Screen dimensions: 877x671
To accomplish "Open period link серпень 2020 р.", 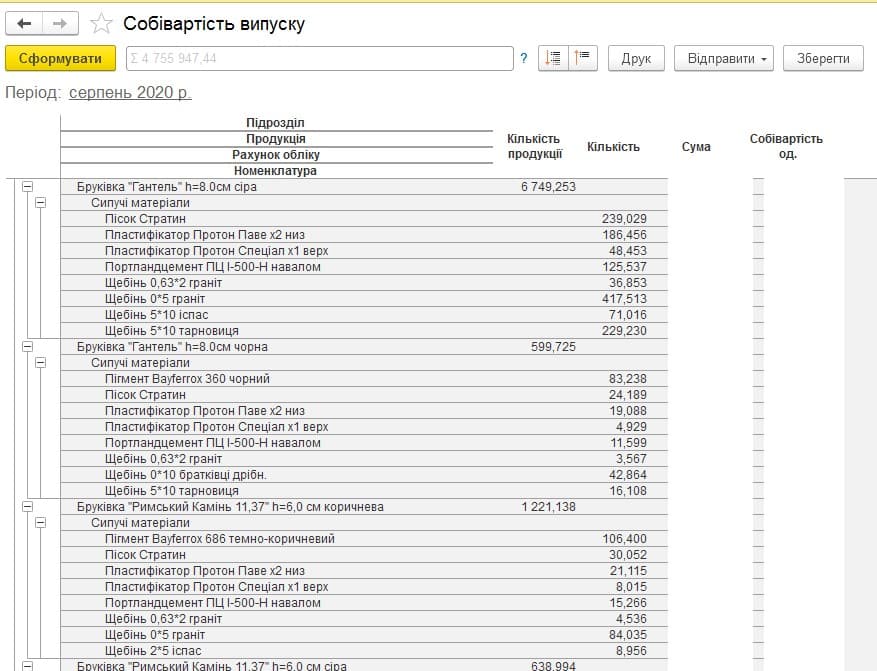I will pyautogui.click(x=130, y=92).
